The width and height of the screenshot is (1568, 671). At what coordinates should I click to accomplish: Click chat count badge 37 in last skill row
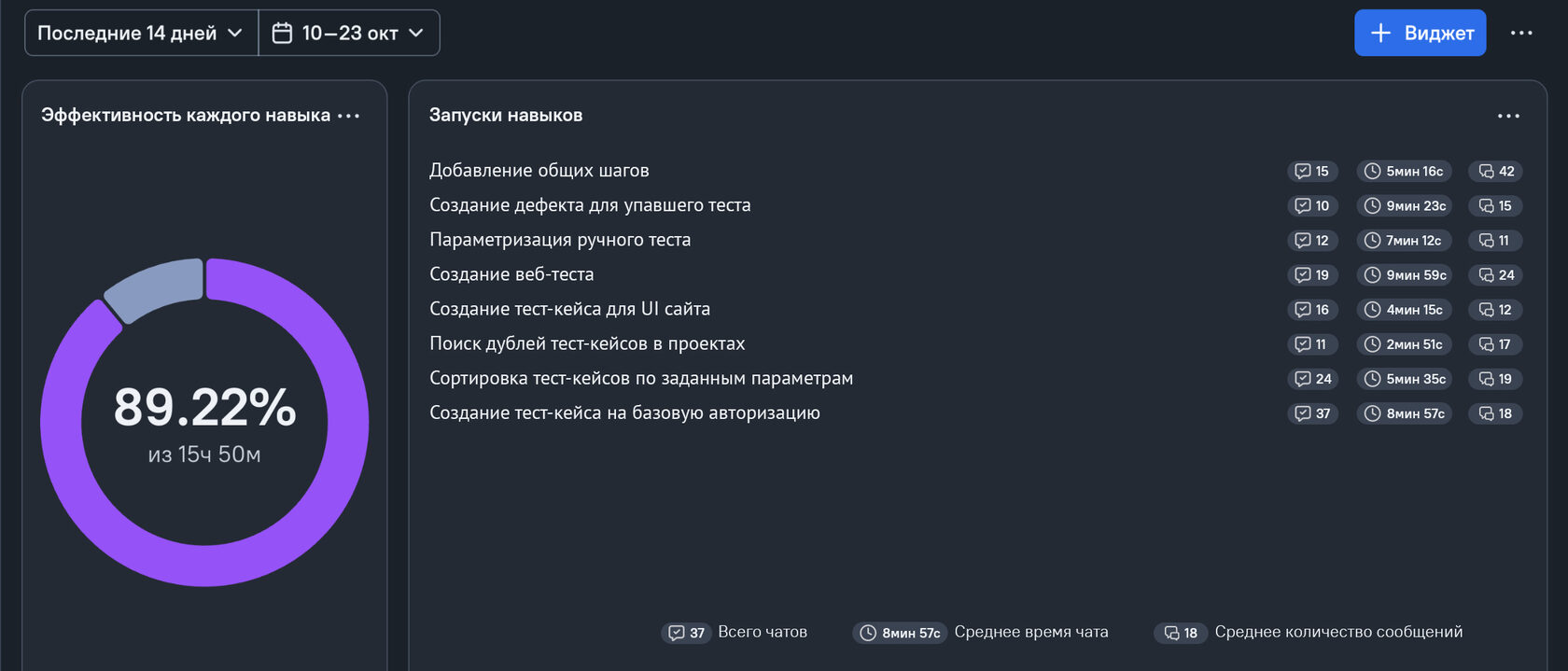[1312, 413]
